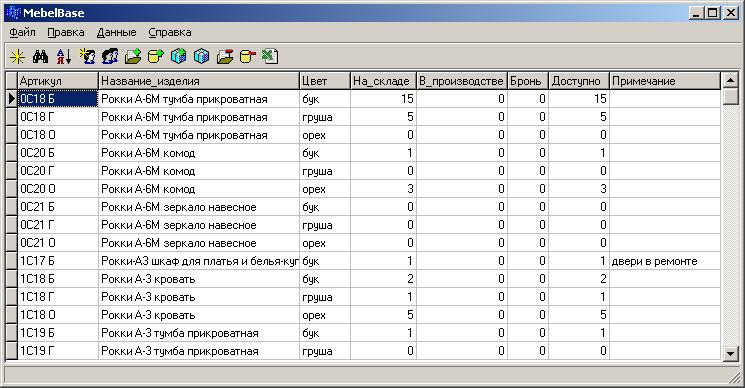This screenshot has height=388, width=745.
Task: Click 'Рокки-А3 шкаф для платья и белья' cell
Action: (199, 261)
